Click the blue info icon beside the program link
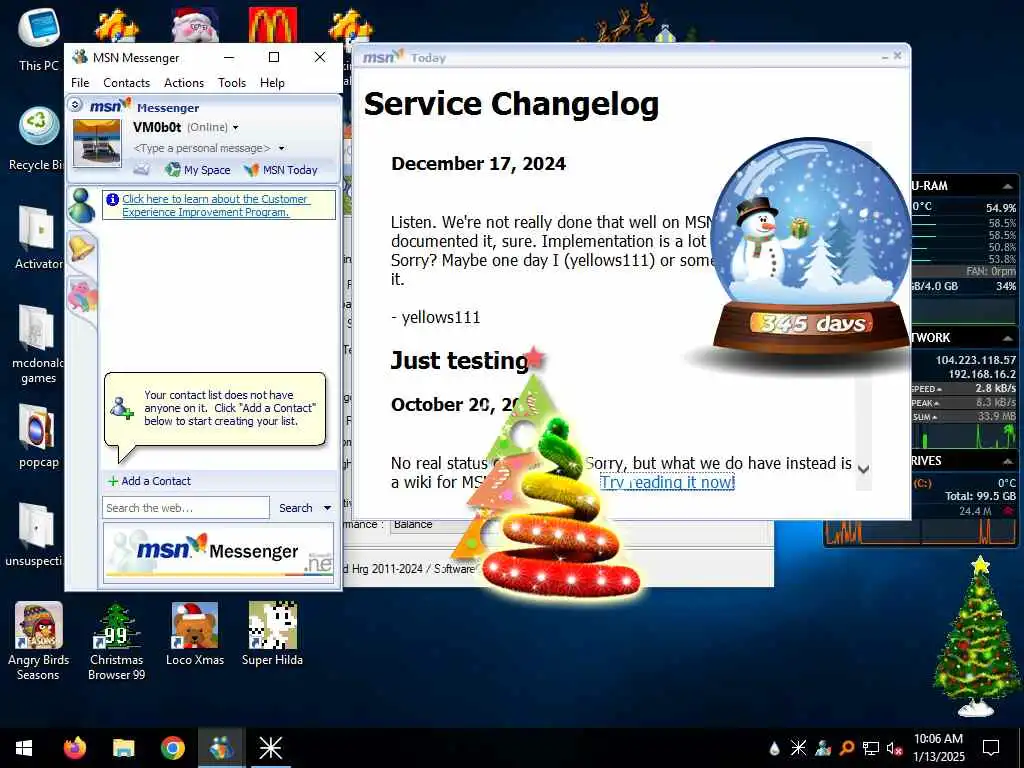Viewport: 1024px width, 768px height. (x=112, y=200)
